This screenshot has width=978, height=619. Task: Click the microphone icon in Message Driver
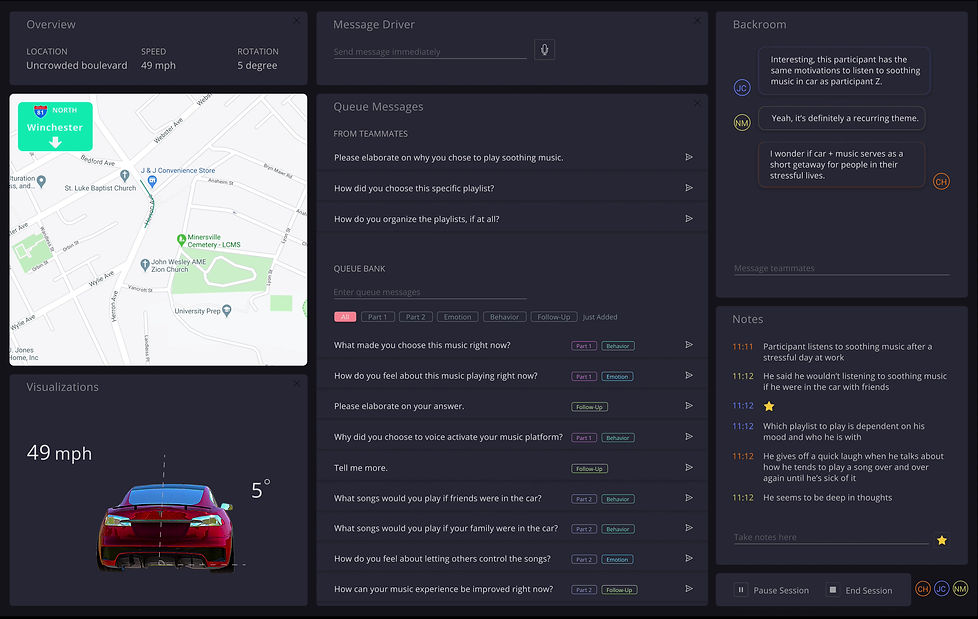[x=545, y=49]
